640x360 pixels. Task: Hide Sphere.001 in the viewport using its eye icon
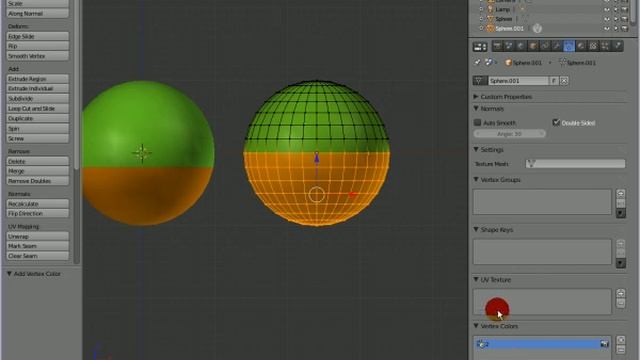click(607, 29)
